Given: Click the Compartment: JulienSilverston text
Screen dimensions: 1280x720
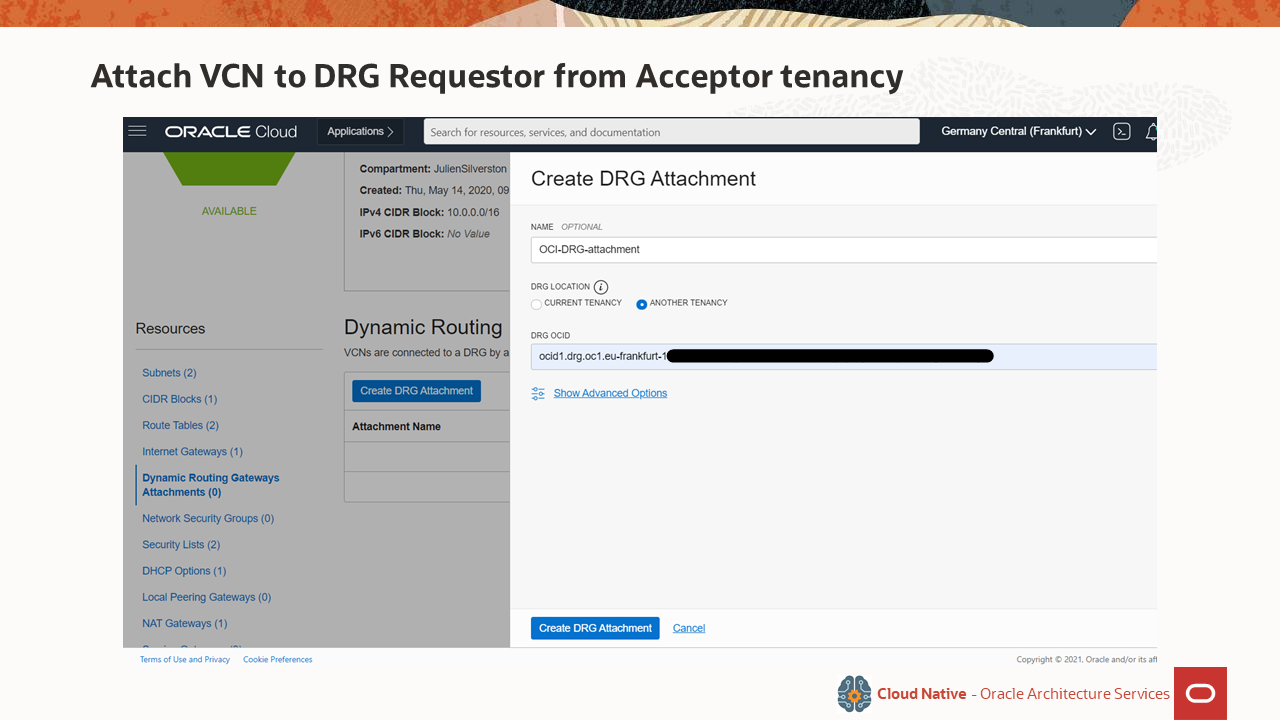Looking at the screenshot, I should click(x=433, y=169).
